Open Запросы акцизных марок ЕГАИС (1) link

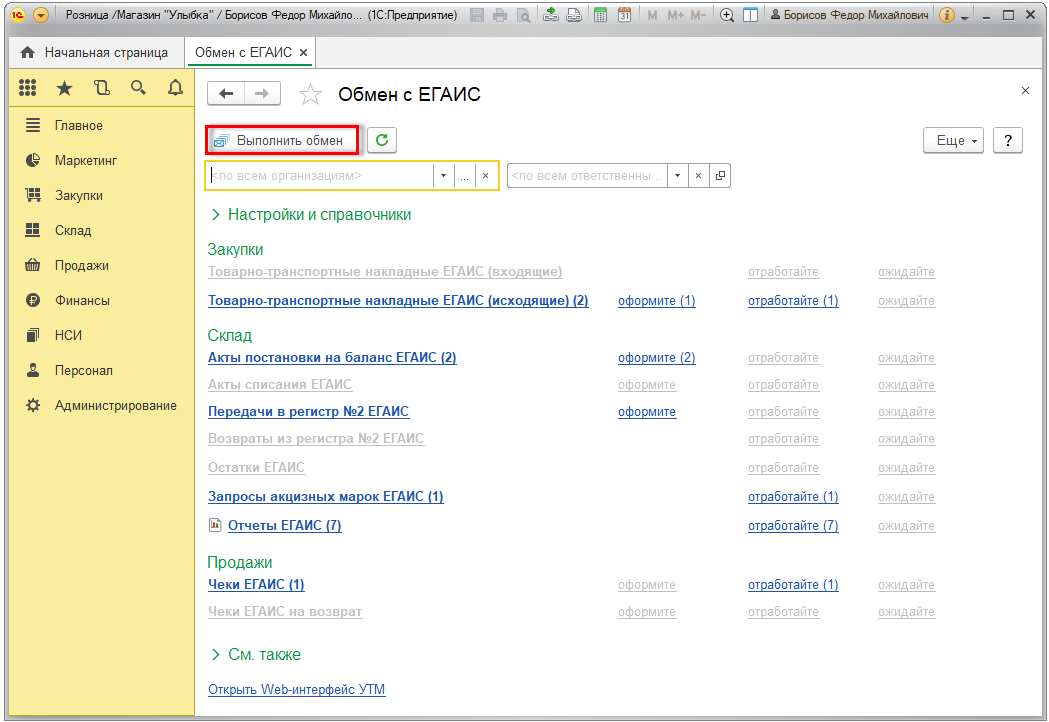(326, 497)
